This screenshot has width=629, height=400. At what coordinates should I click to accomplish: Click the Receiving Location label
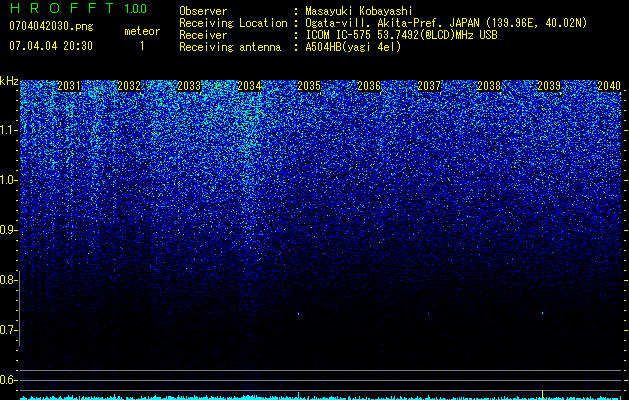(233, 23)
